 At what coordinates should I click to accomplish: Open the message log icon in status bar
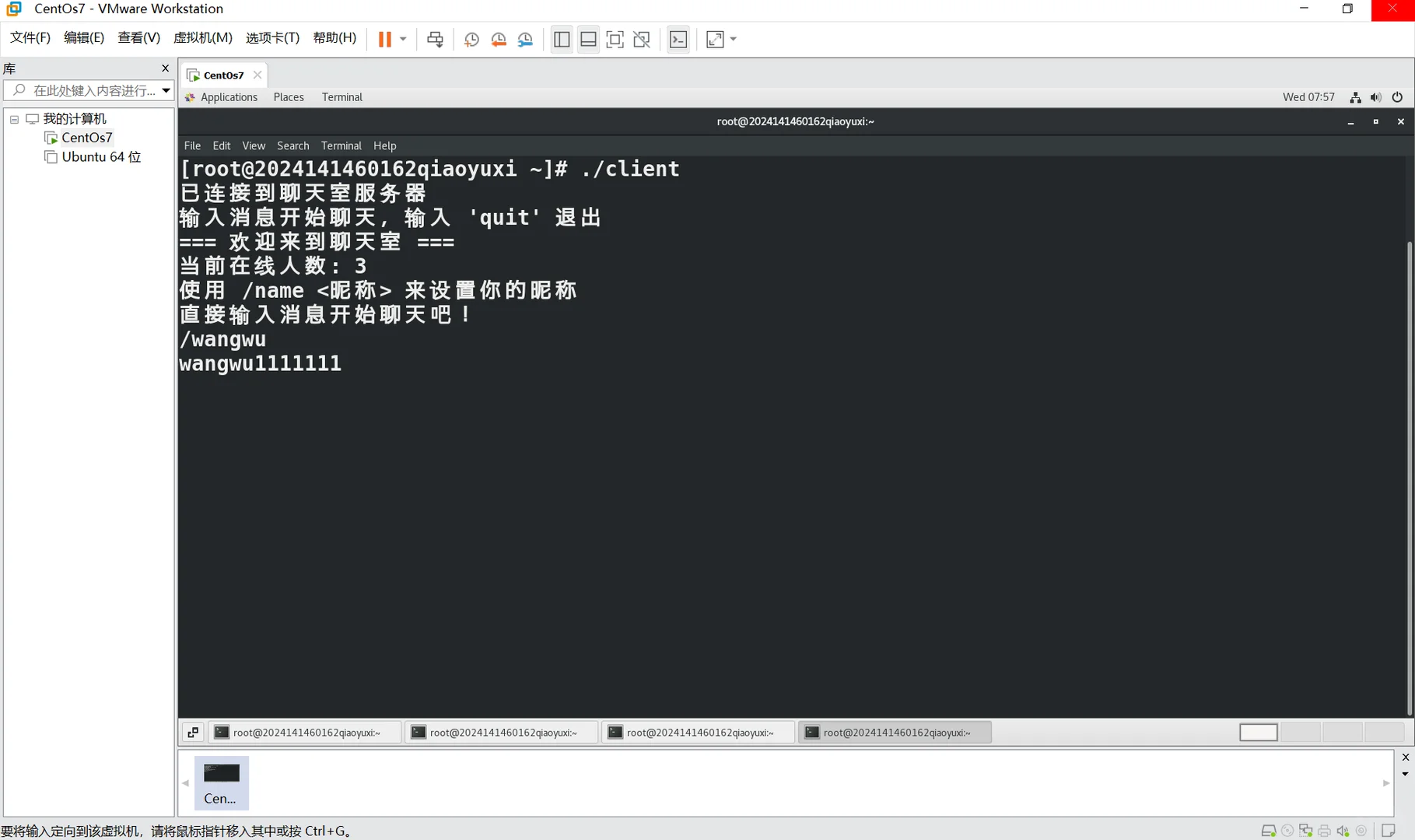coord(1389,831)
